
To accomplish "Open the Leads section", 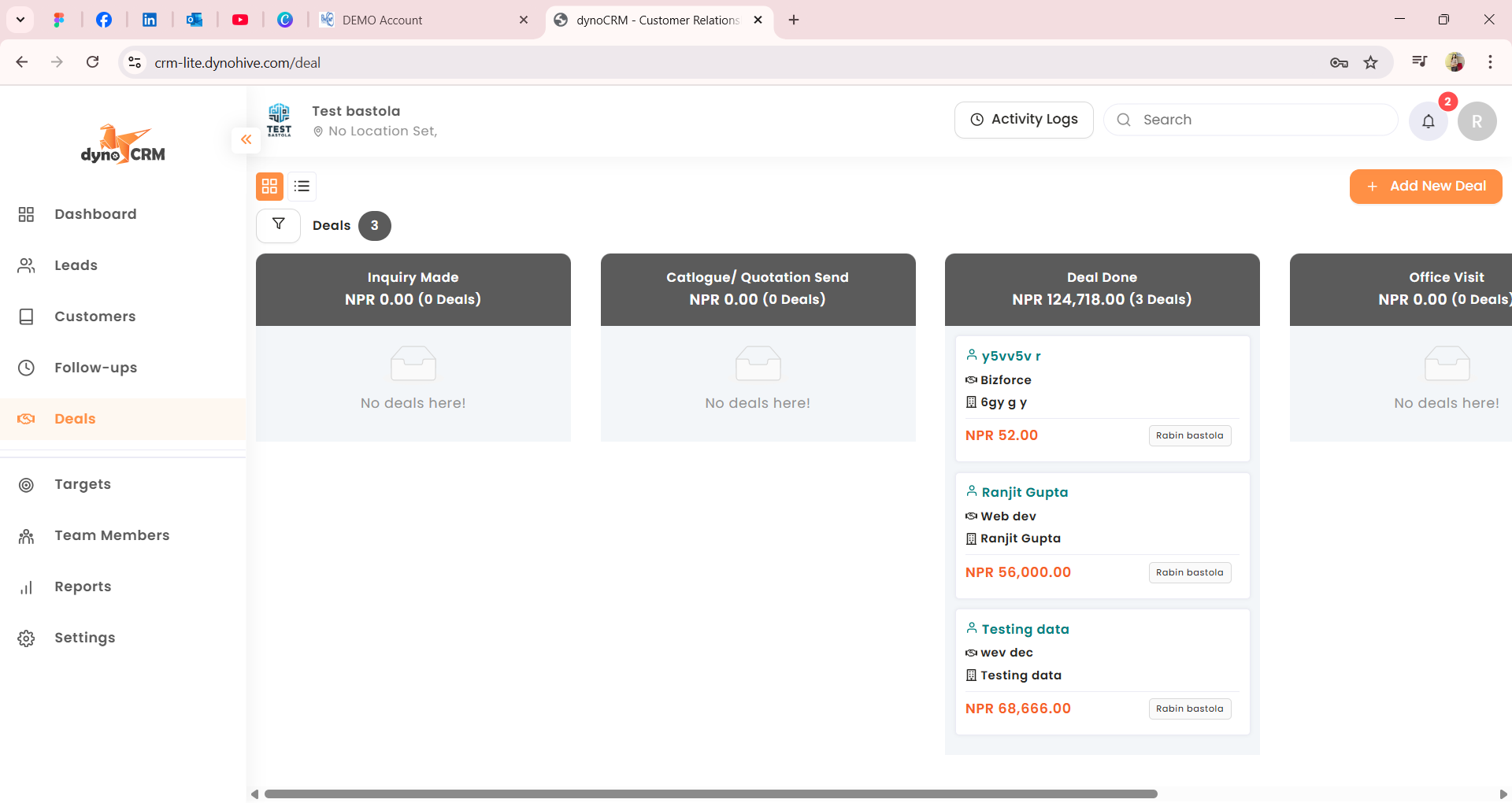I will 76,265.
